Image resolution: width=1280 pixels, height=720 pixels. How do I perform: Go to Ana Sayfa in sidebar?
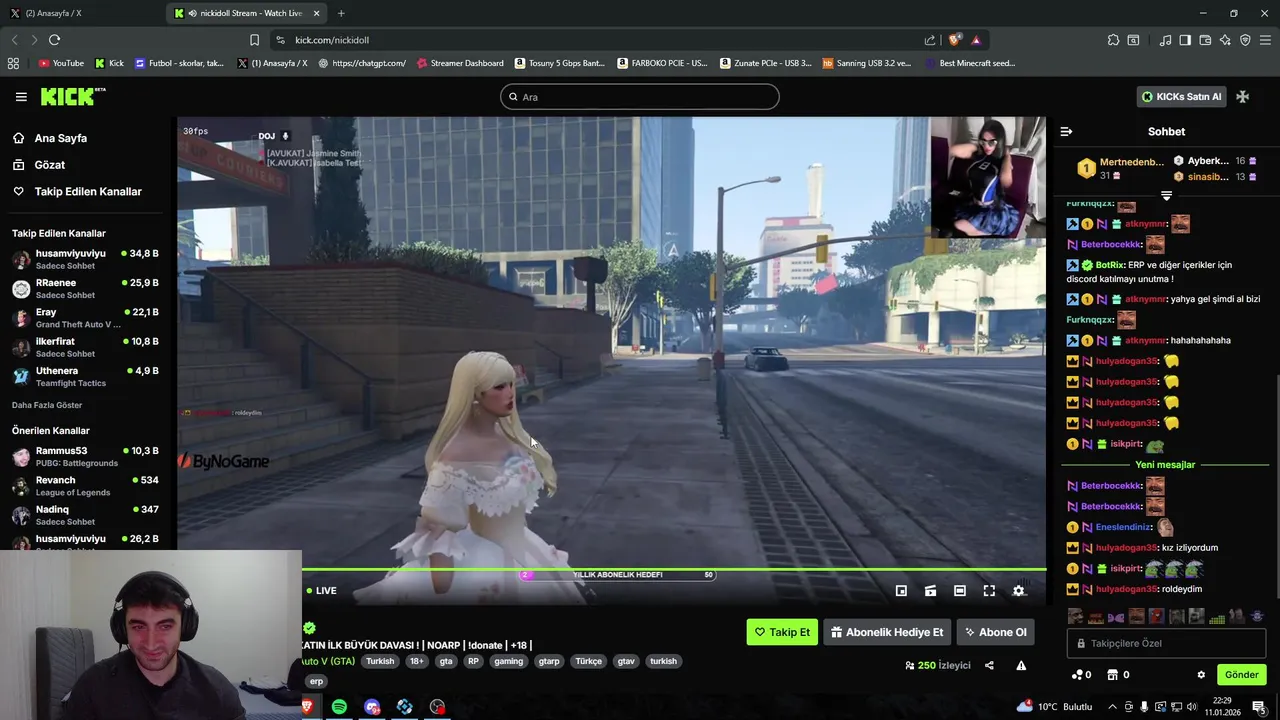(x=61, y=138)
